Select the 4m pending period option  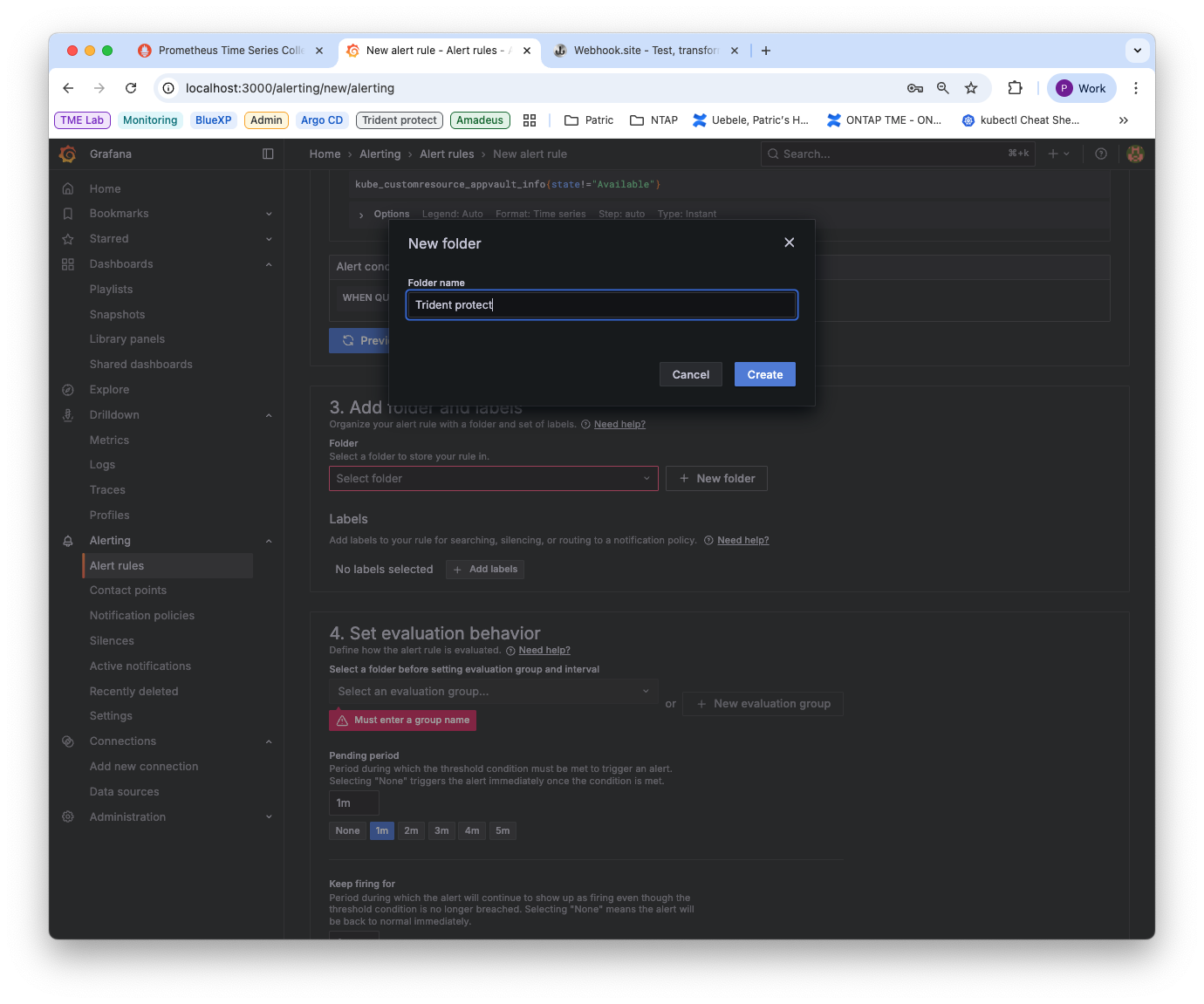point(472,830)
